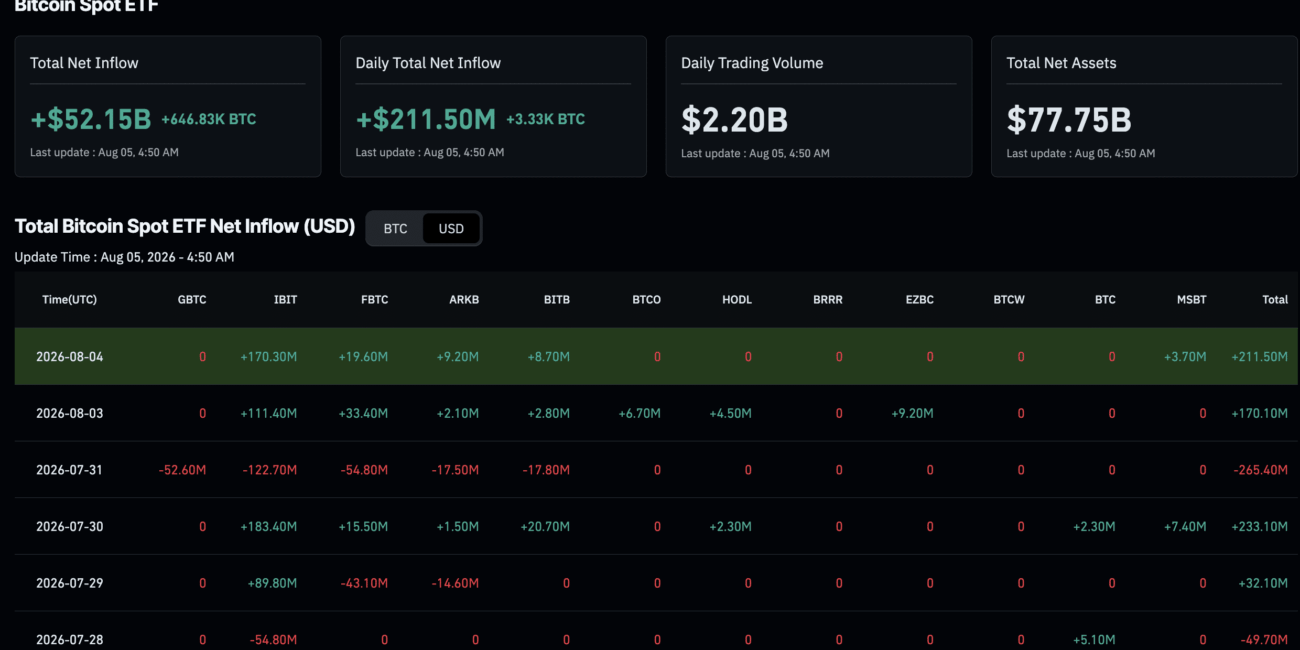Sort by Time(UTC) column header
The height and width of the screenshot is (650, 1300).
[69, 300]
